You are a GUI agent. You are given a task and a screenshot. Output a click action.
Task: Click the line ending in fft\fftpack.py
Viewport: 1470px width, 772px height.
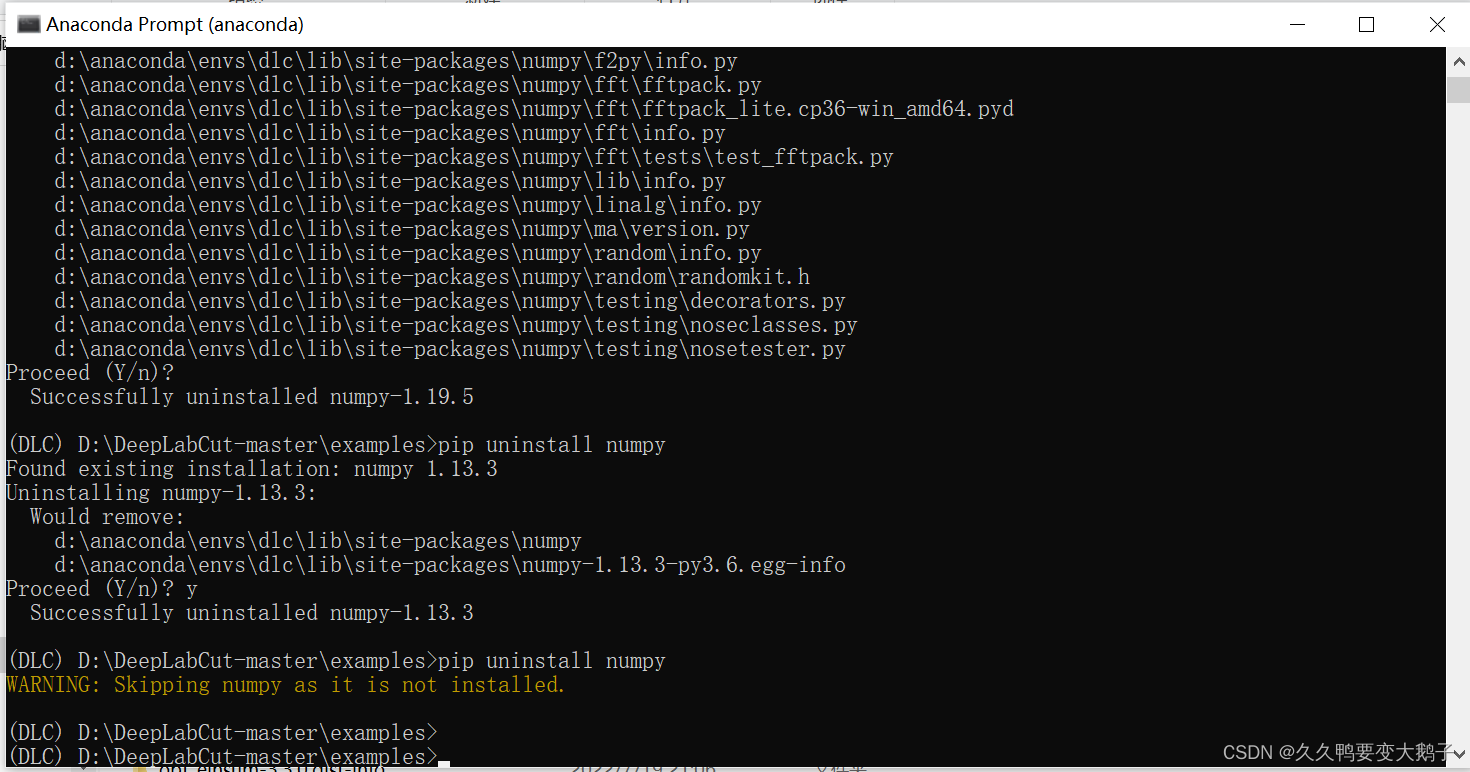click(x=408, y=85)
